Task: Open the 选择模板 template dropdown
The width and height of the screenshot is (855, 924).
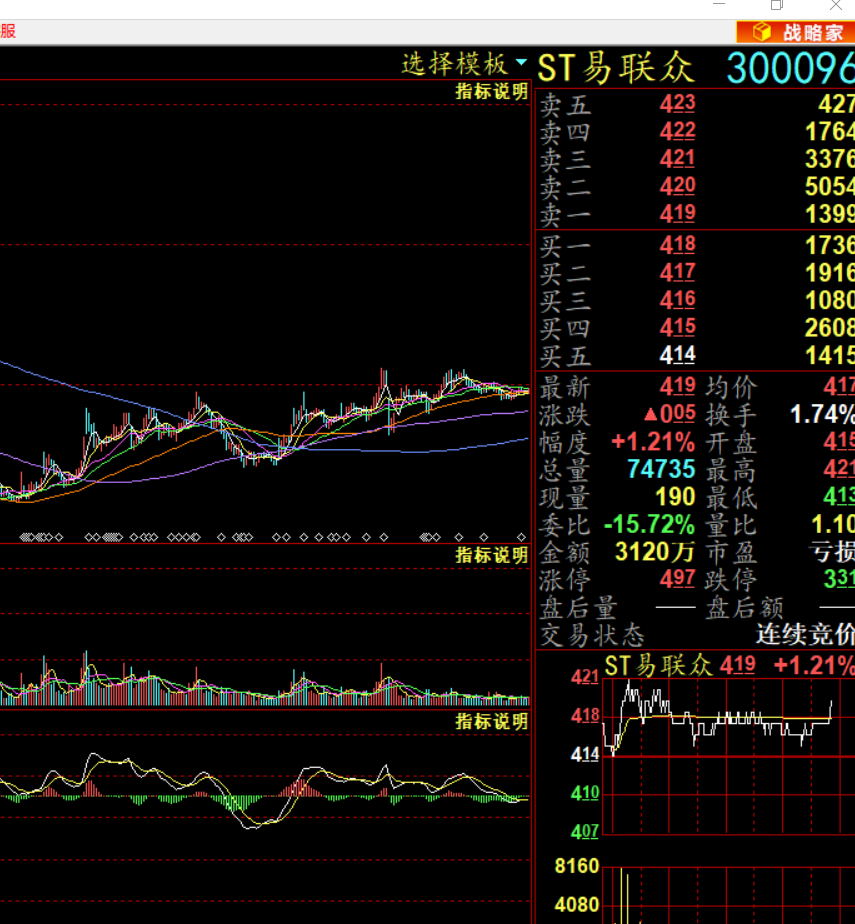Action: pos(464,64)
